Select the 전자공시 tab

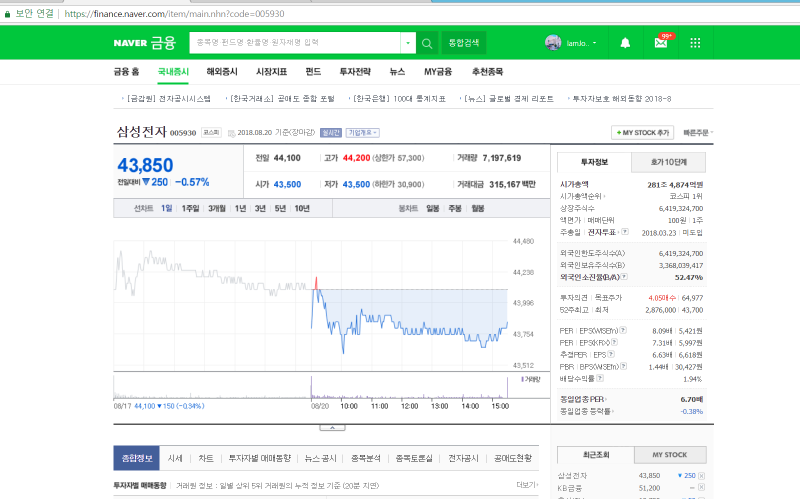point(463,458)
